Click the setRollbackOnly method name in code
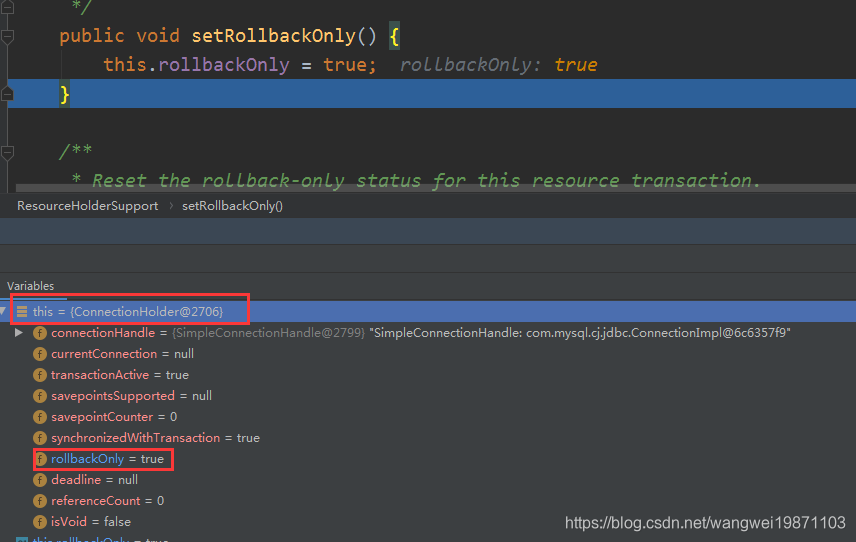 pyautogui.click(x=274, y=36)
